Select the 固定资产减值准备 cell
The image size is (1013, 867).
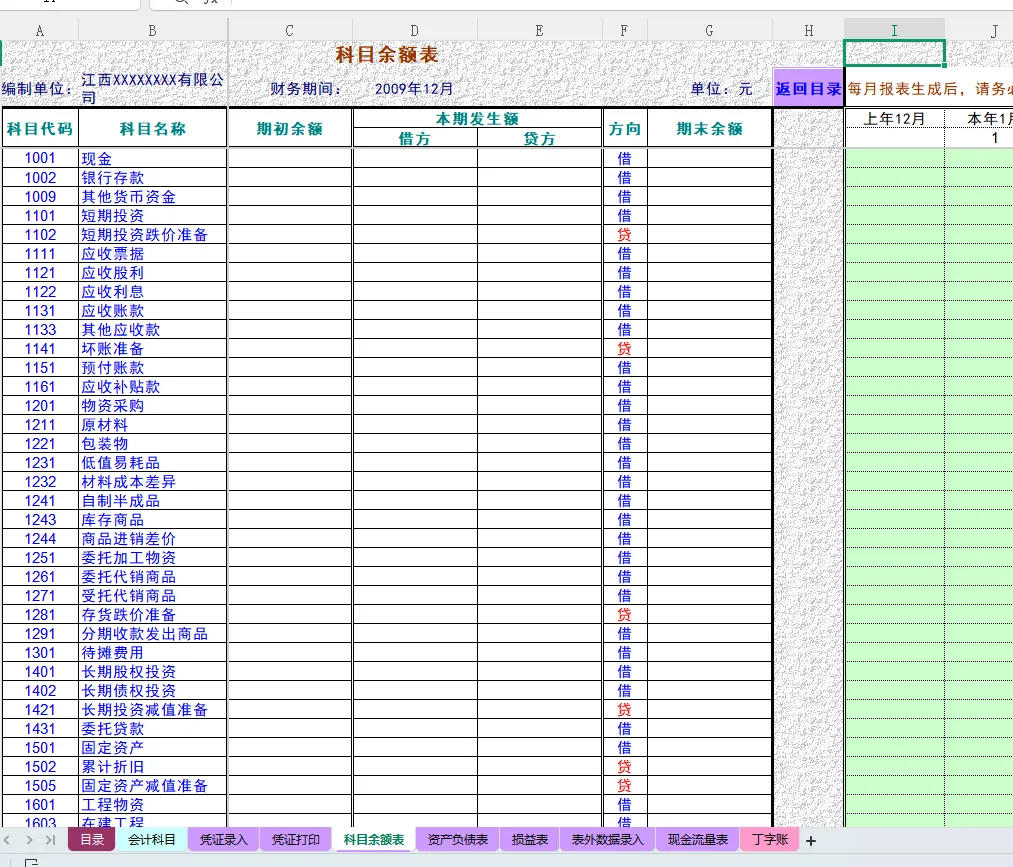click(x=152, y=786)
